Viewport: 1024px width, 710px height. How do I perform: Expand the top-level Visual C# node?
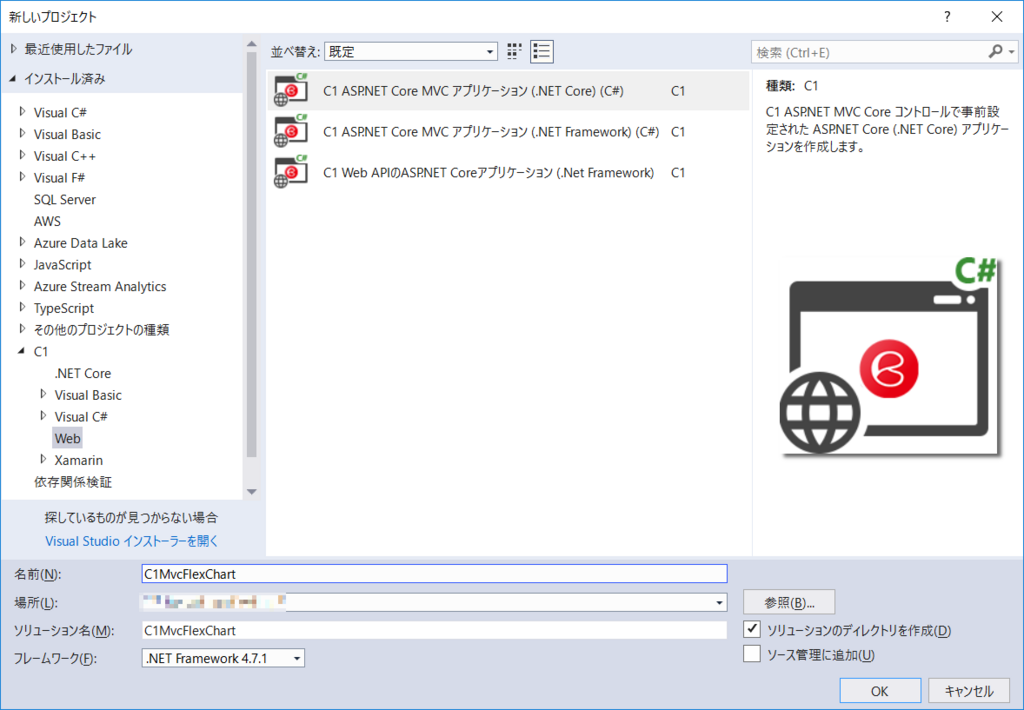click(x=23, y=112)
